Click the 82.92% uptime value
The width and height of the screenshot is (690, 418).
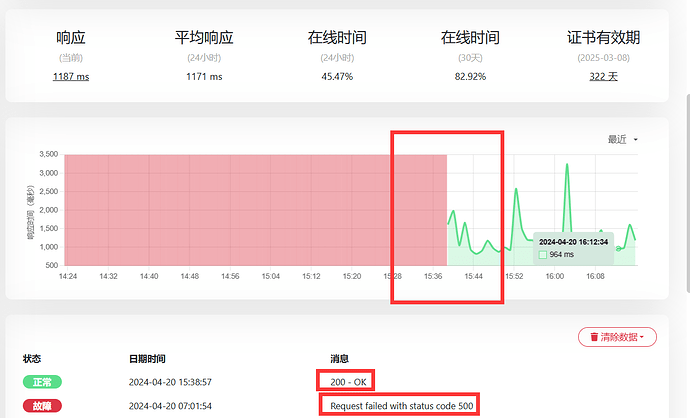pyautogui.click(x=470, y=77)
